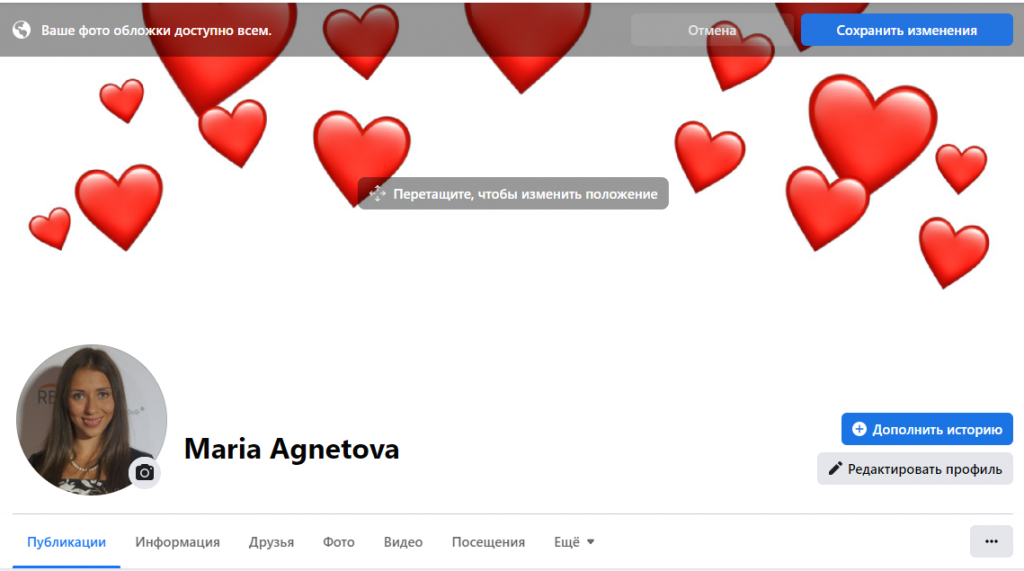This screenshot has height=571, width=1024.
Task: Go to the Друзья tab
Action: 271,542
